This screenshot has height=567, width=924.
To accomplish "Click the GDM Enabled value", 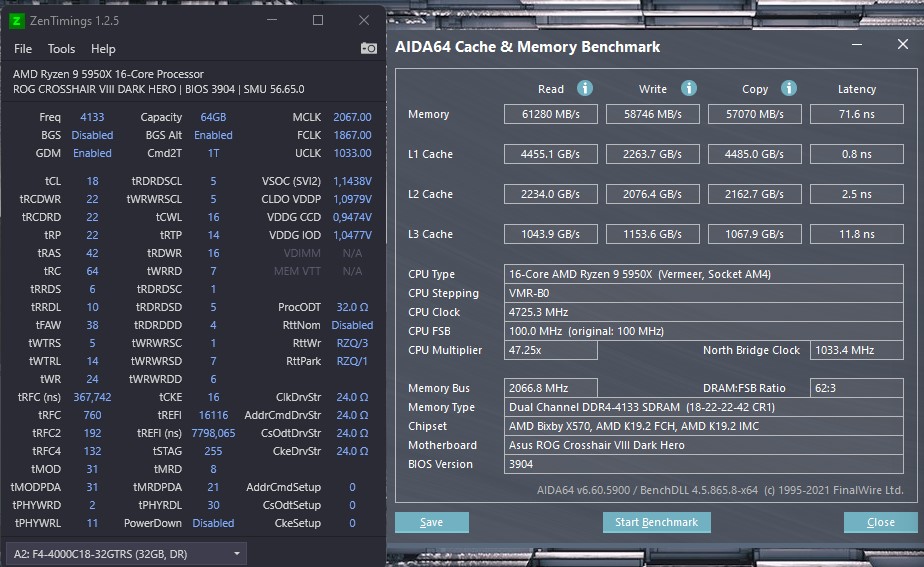I will tap(92, 153).
